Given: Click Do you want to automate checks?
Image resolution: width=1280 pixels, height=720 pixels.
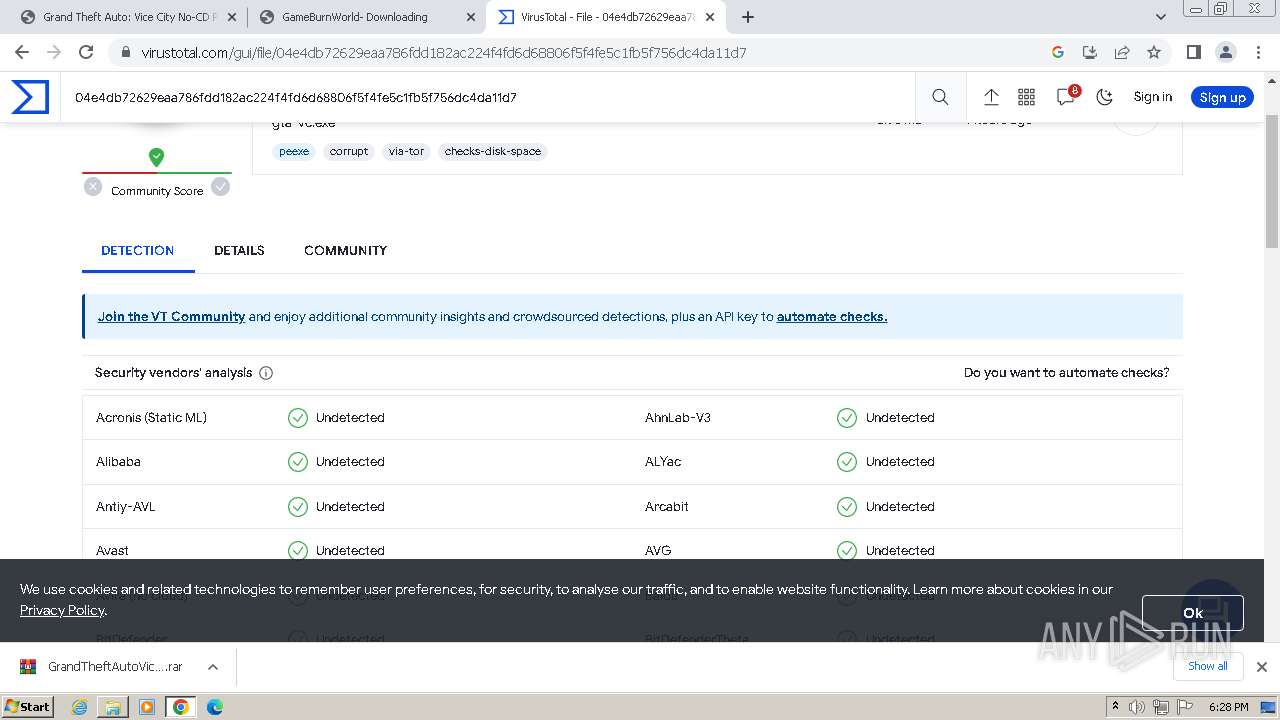Looking at the screenshot, I should pos(1066,372).
